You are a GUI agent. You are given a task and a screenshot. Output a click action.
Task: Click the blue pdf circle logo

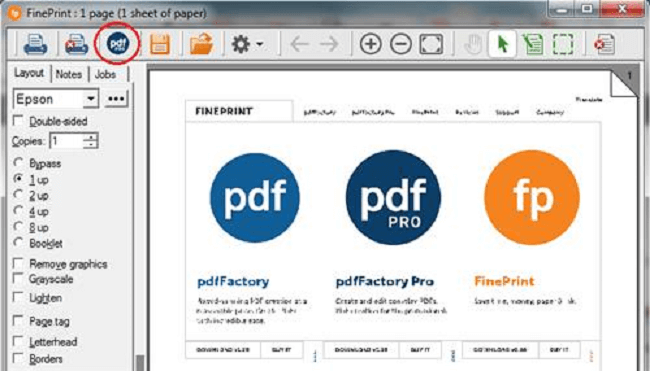255,197
